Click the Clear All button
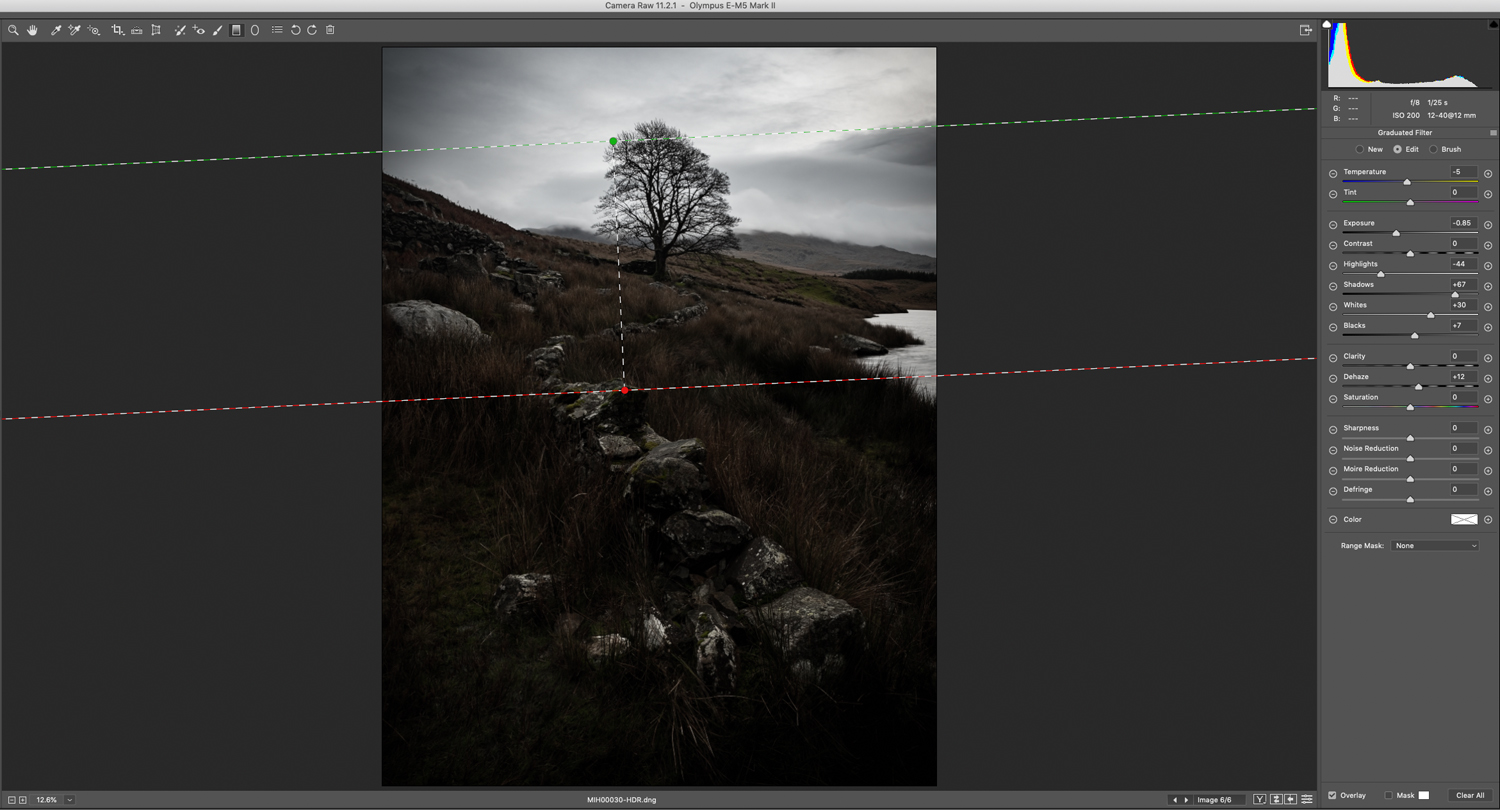 (1470, 796)
